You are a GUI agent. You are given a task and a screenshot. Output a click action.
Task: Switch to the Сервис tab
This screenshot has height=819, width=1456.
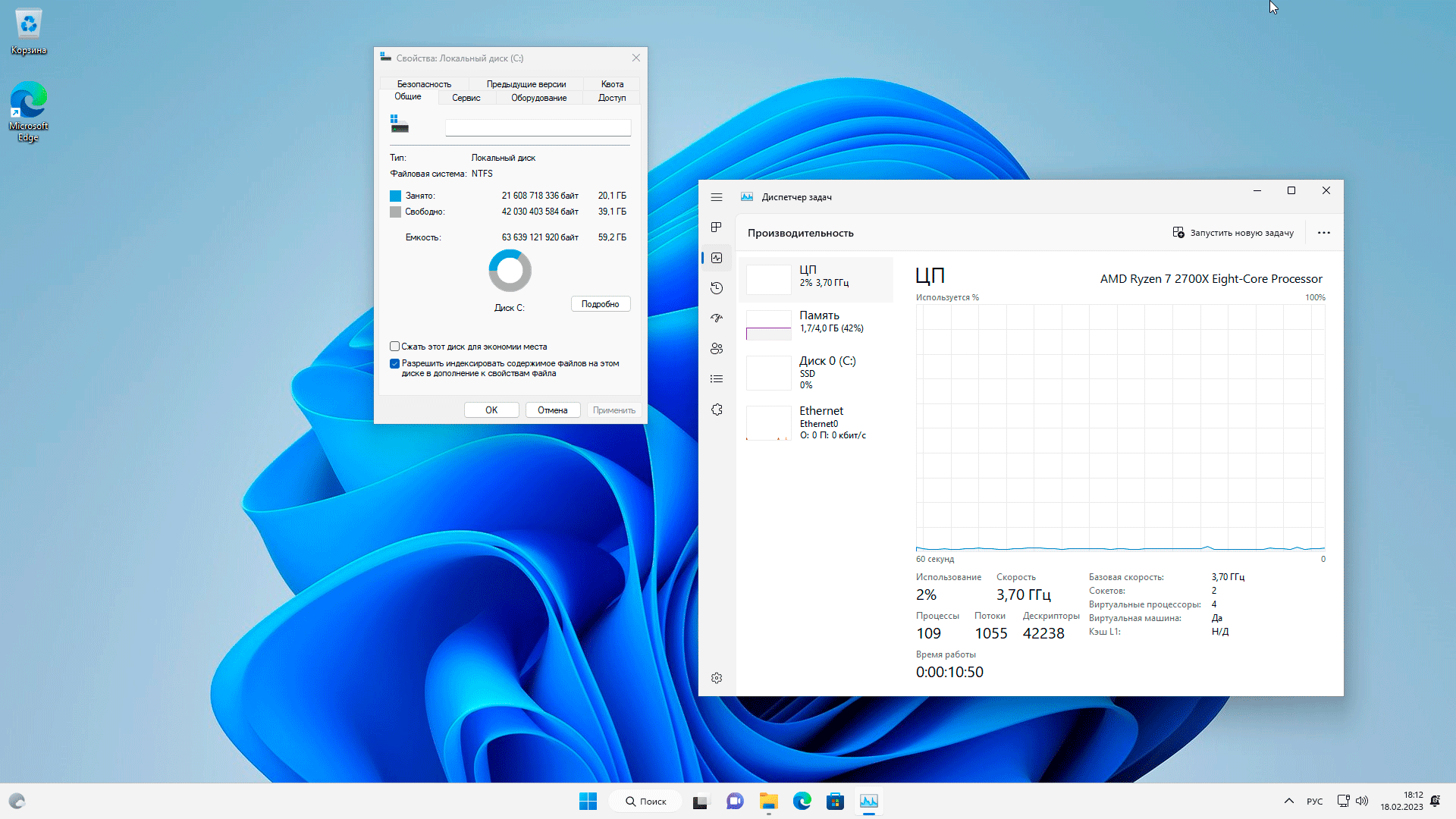click(466, 98)
